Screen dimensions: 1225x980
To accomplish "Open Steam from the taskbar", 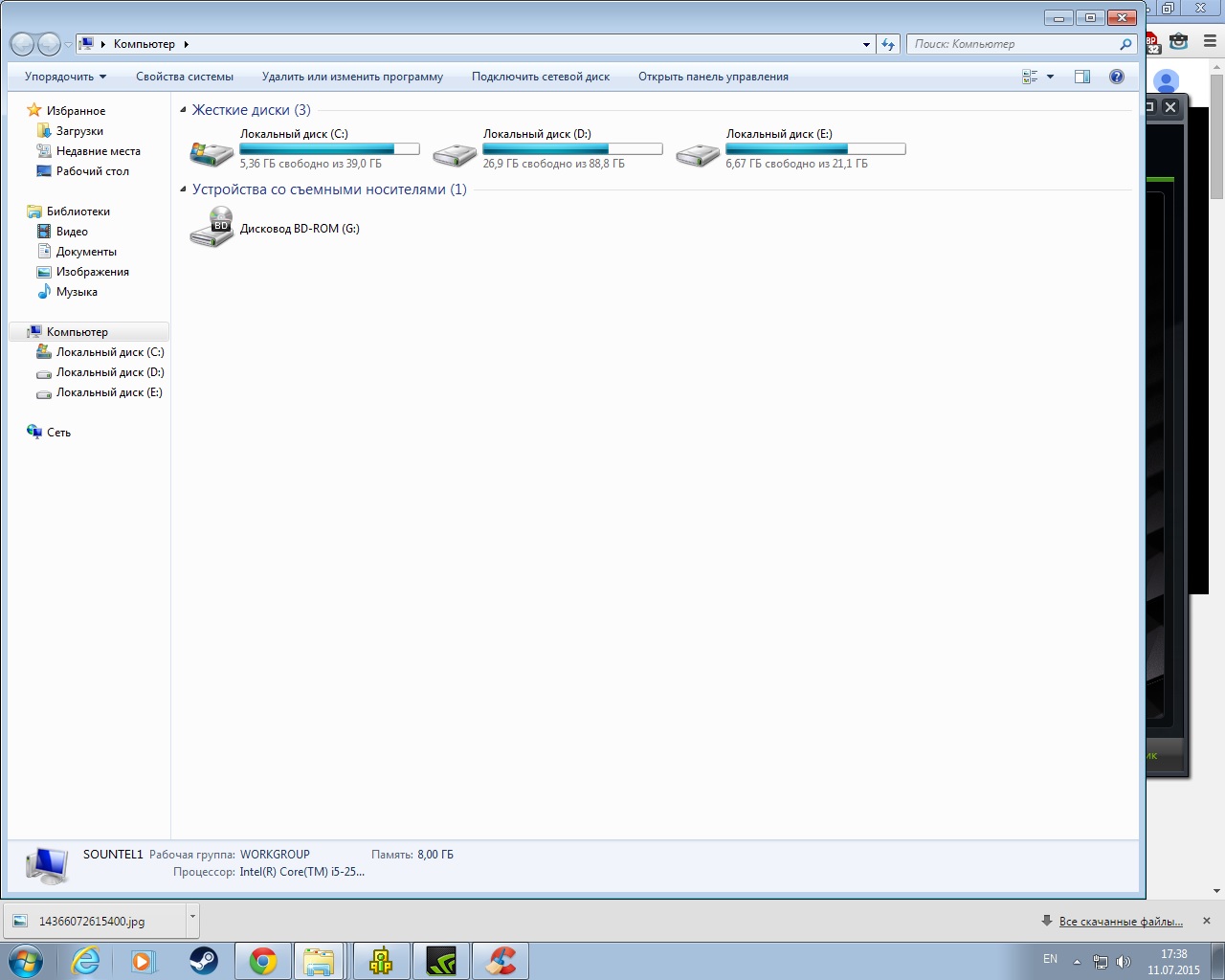I will (203, 961).
